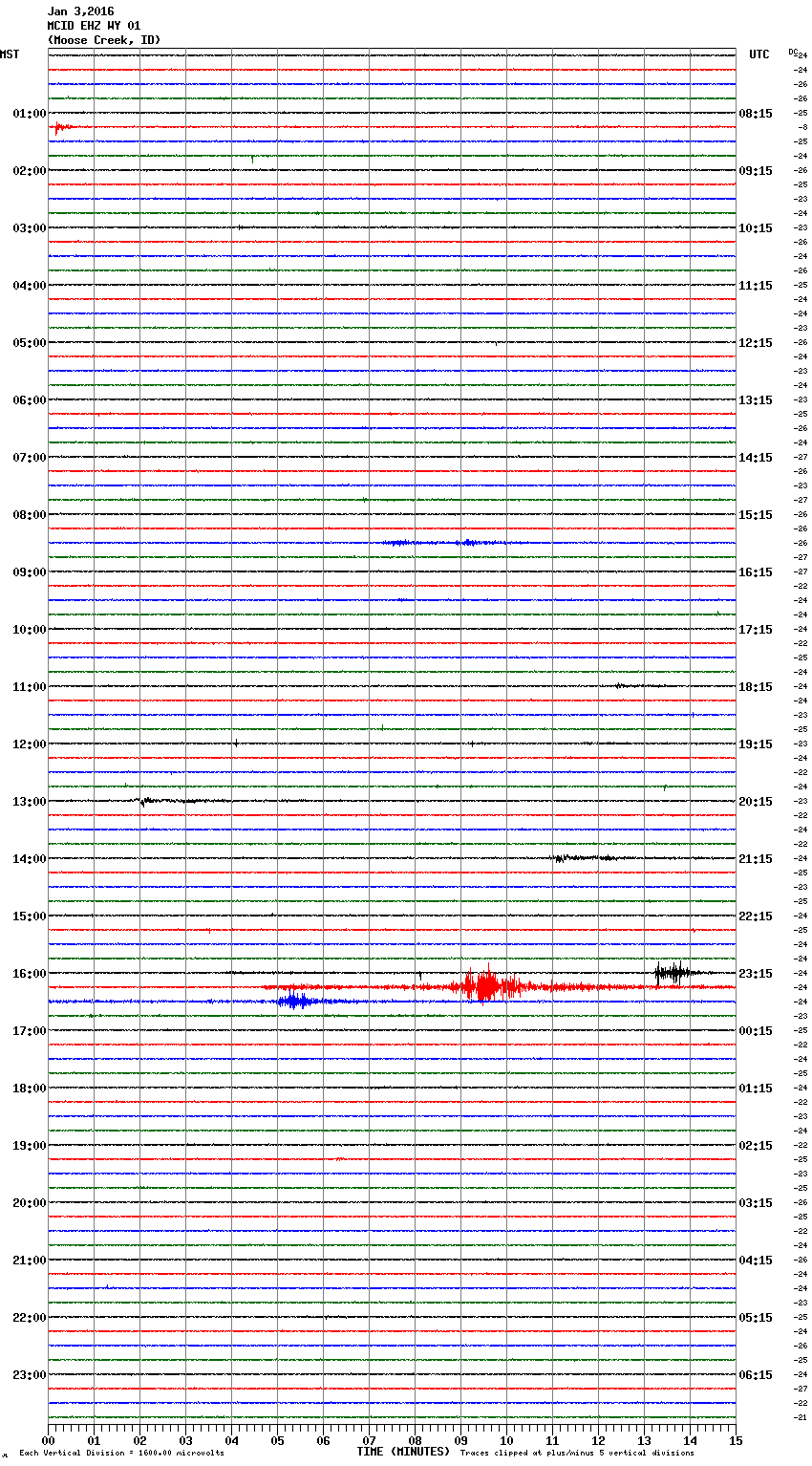Click the 08:15 UTC time label

756,113
